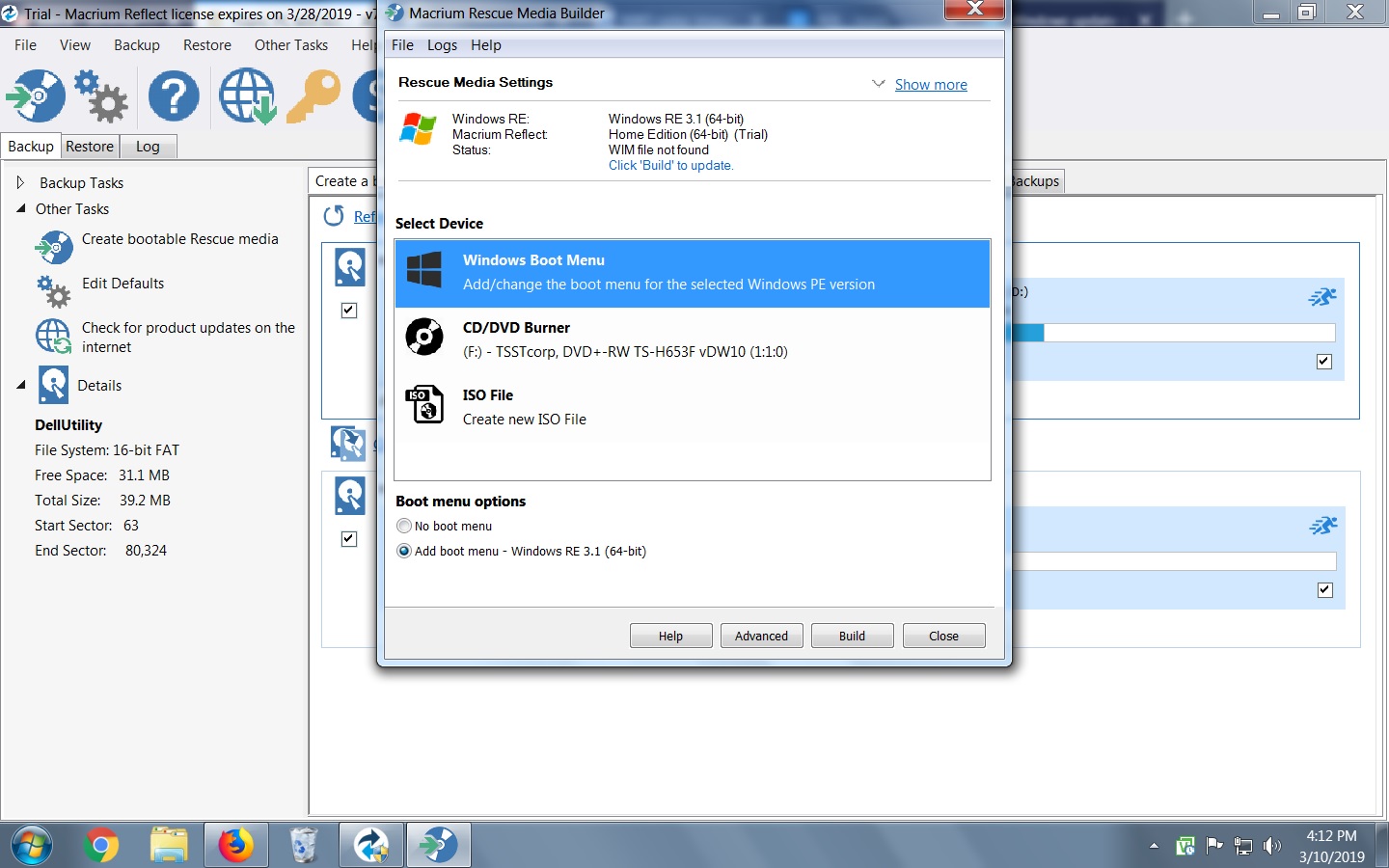Switch to the Restore tab

[90, 147]
